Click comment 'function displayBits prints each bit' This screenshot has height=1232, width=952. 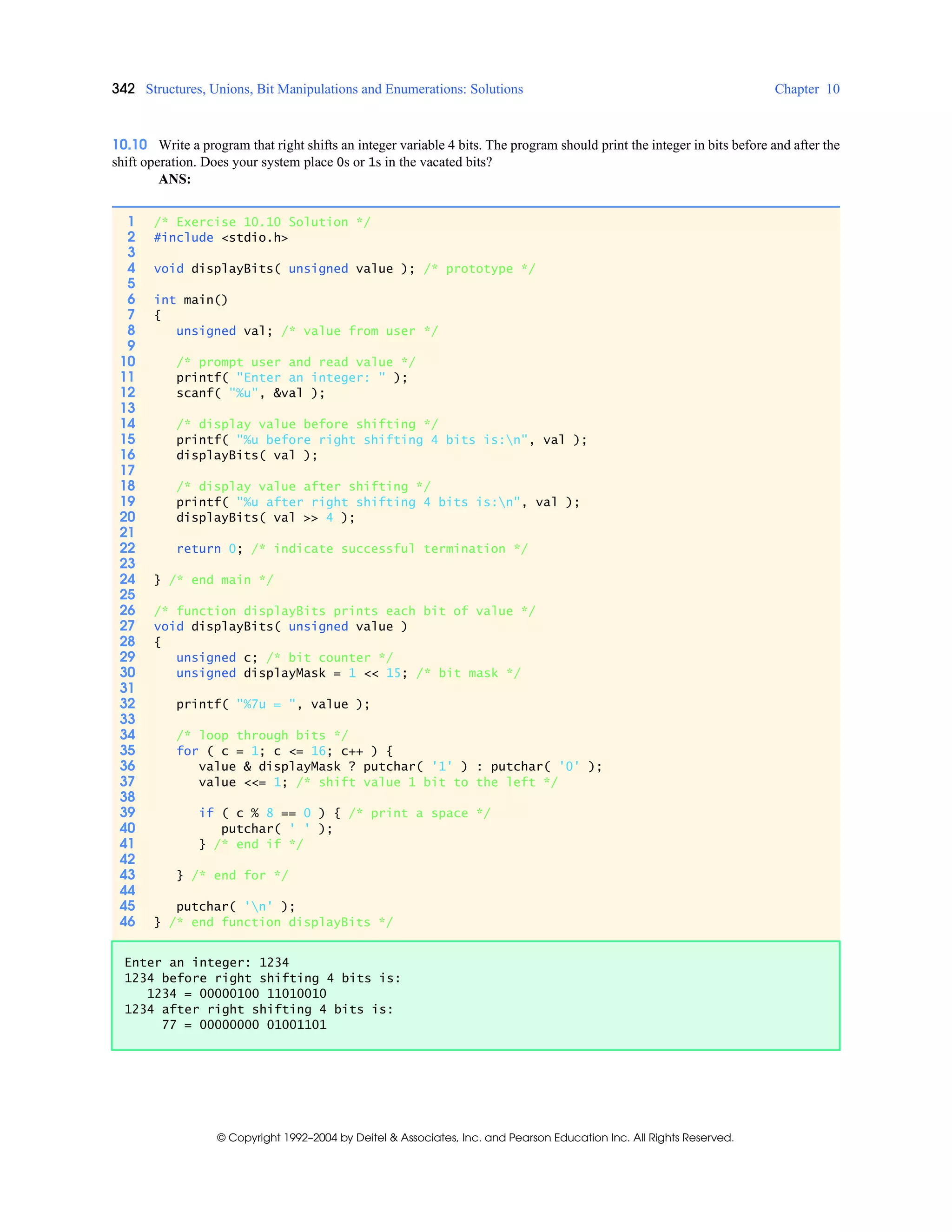point(344,611)
